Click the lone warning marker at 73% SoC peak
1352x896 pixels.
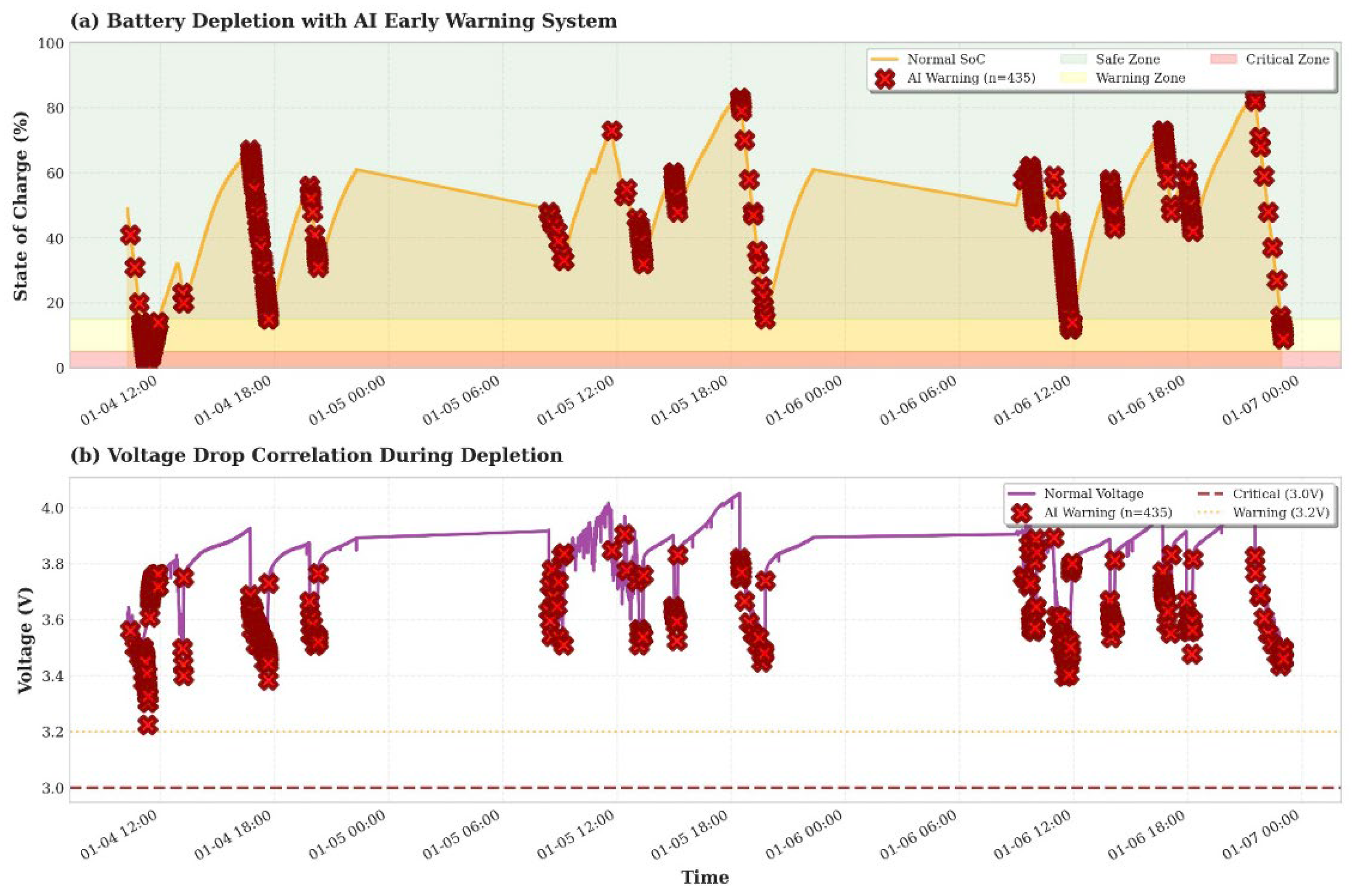tap(612, 131)
